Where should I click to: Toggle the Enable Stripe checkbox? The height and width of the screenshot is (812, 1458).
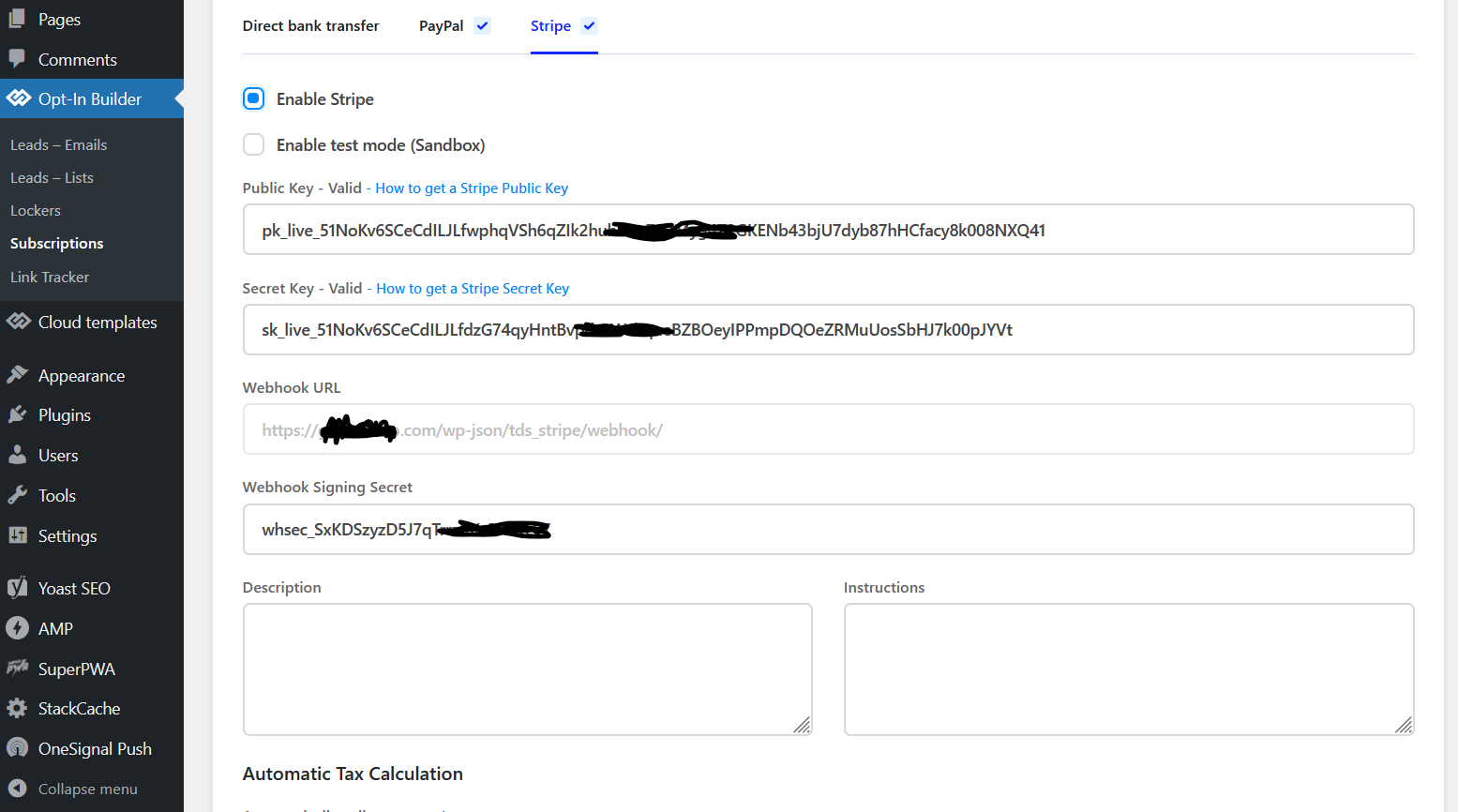pos(253,98)
